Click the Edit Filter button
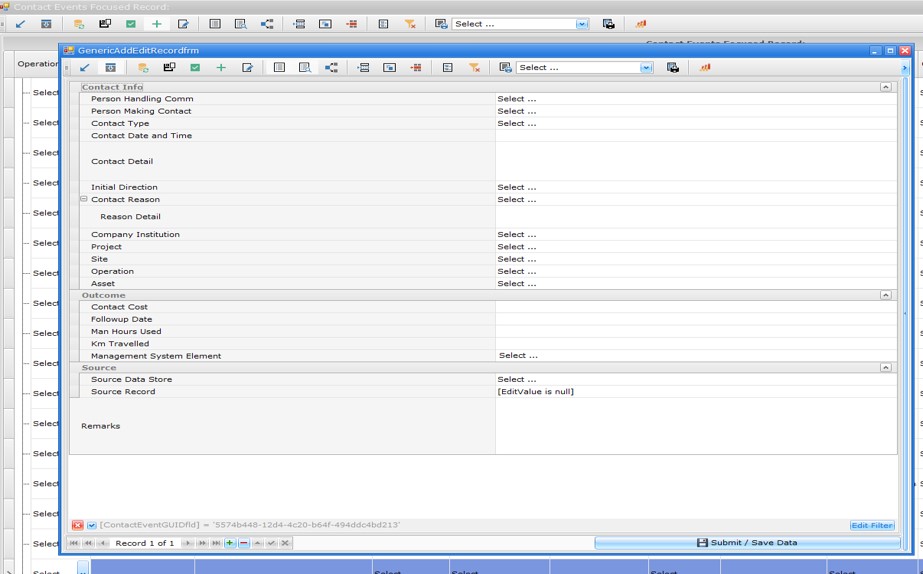Viewport: 923px width, 574px height. coord(872,525)
